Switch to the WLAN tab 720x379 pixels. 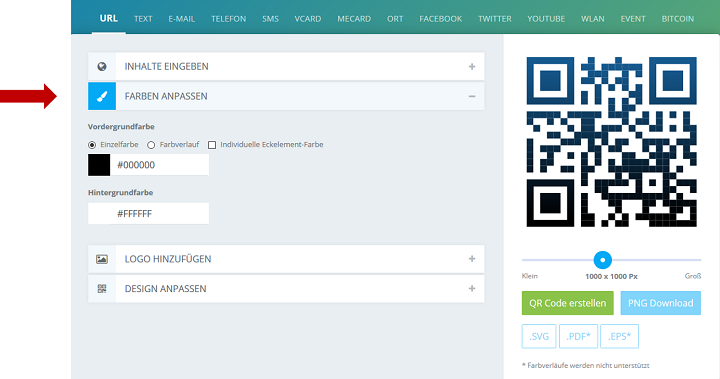coord(592,19)
